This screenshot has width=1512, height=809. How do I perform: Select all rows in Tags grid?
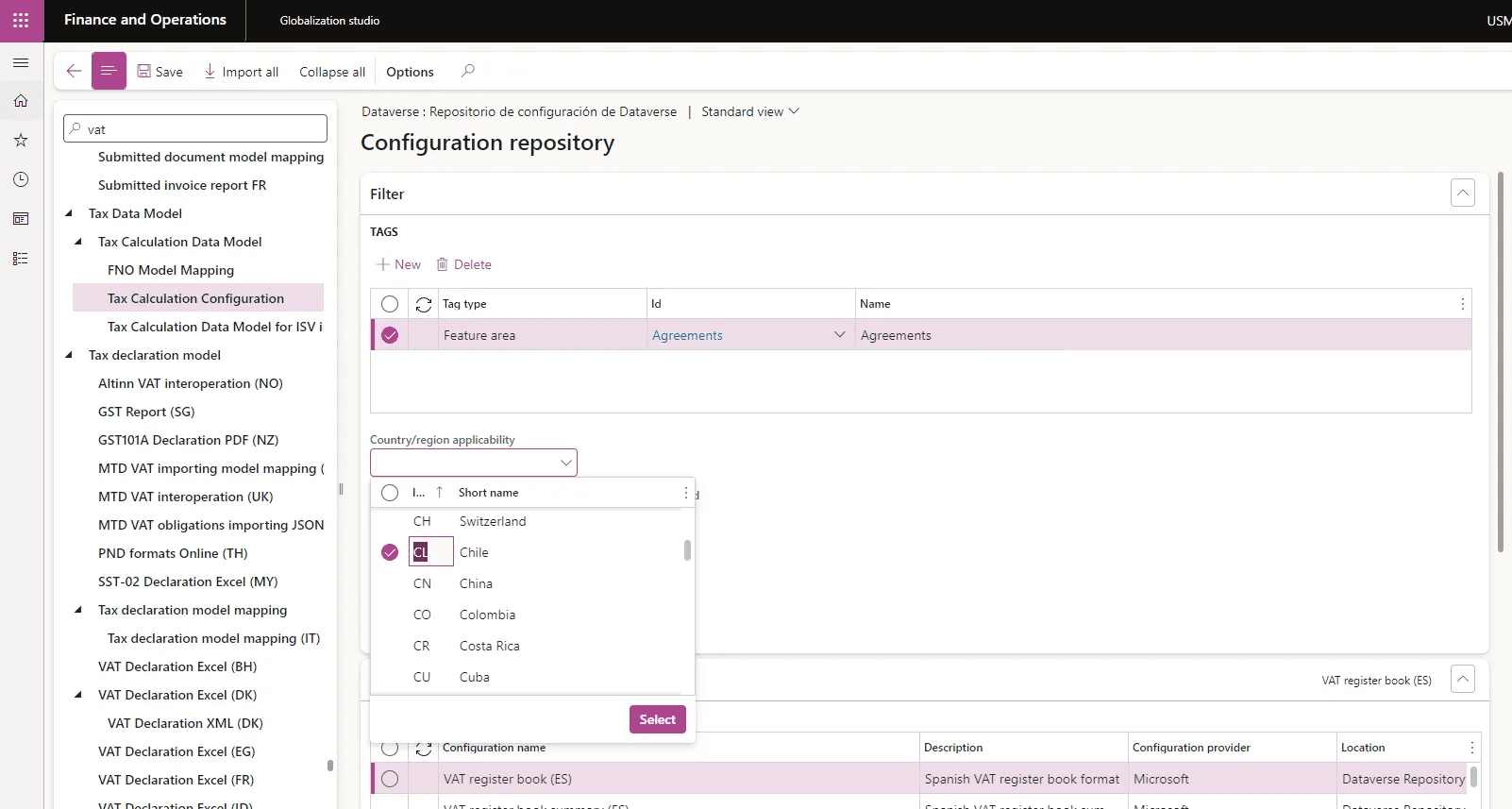click(390, 304)
